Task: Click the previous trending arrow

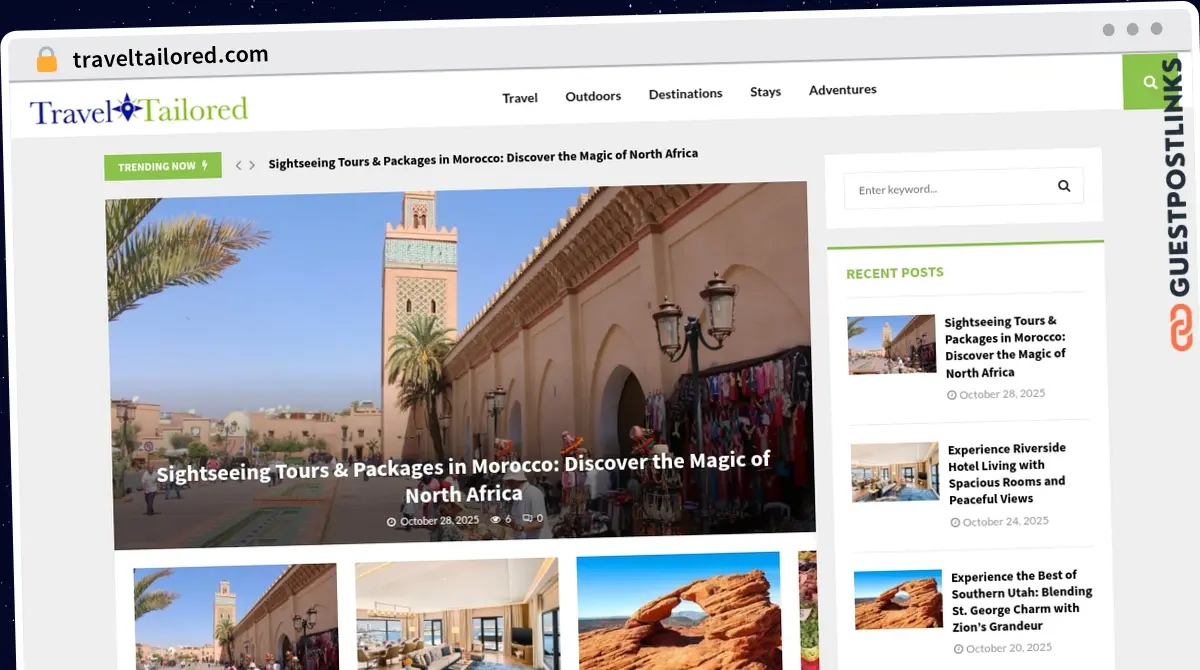Action: (239, 165)
